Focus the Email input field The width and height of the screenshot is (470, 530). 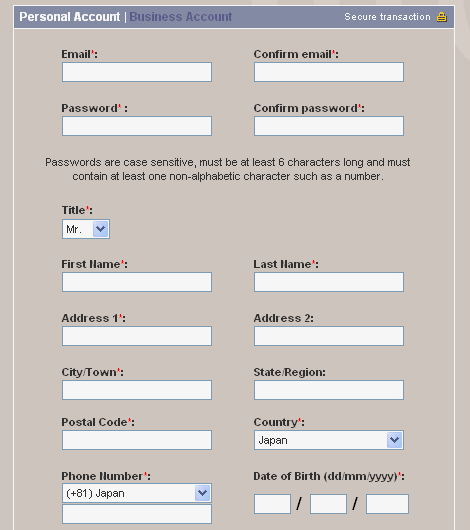137,72
